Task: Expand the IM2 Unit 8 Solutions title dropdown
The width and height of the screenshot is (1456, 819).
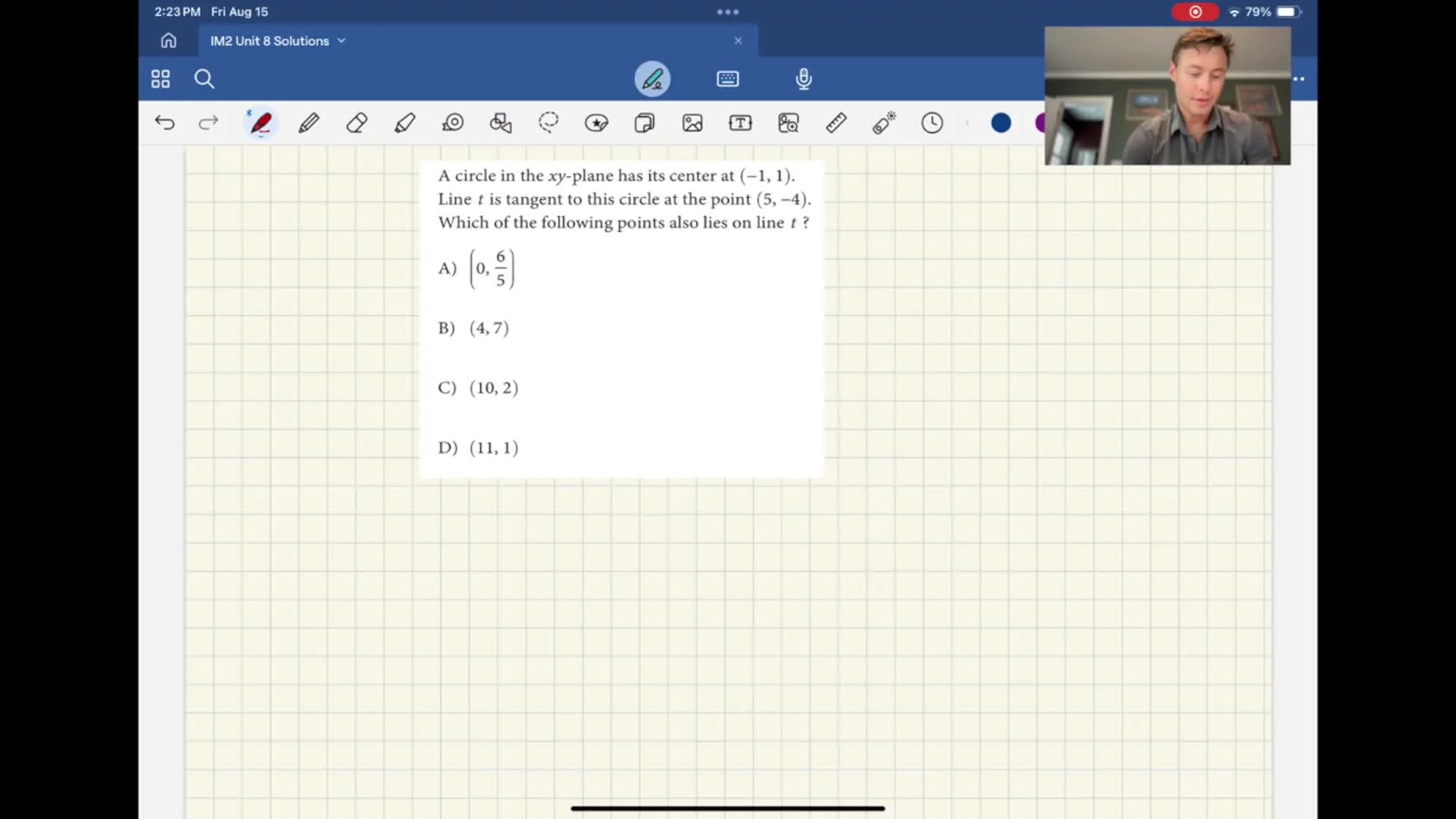Action: [x=341, y=41]
